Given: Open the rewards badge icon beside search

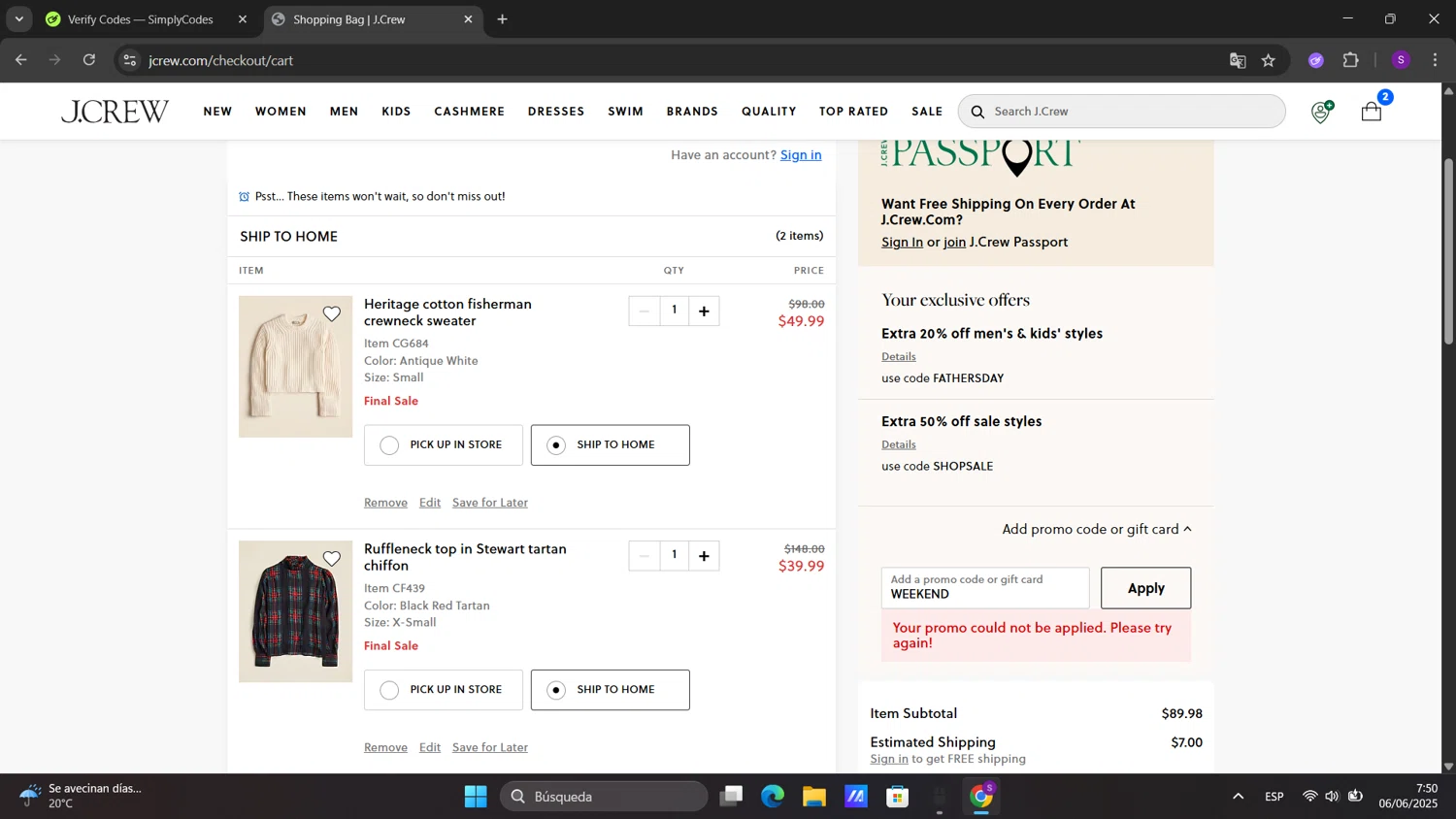Looking at the screenshot, I should click(x=1321, y=112).
